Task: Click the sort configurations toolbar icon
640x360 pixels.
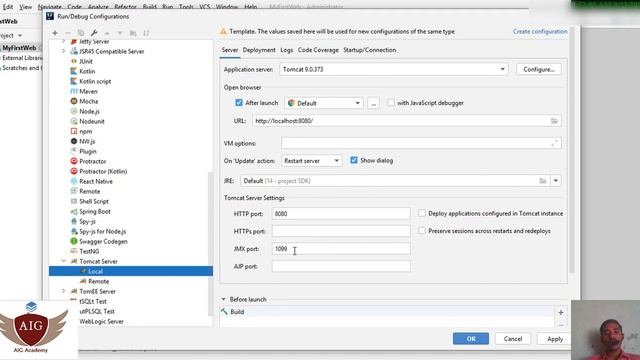Action: pos(146,33)
